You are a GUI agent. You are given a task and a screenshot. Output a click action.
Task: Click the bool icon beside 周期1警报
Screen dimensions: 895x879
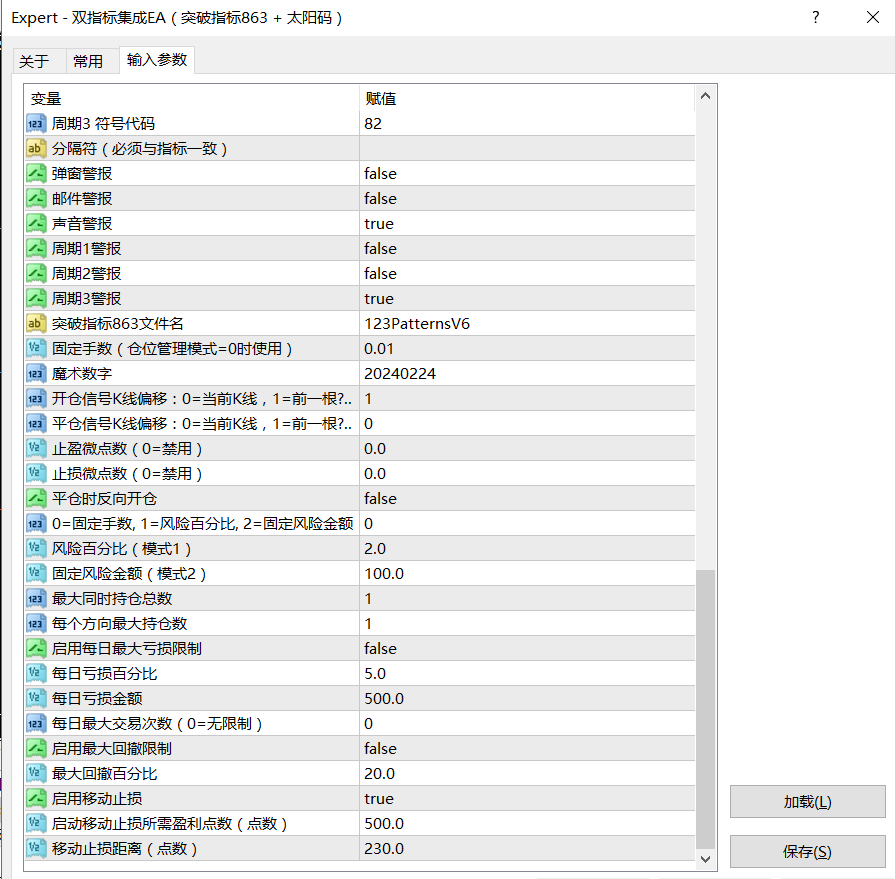click(x=35, y=249)
